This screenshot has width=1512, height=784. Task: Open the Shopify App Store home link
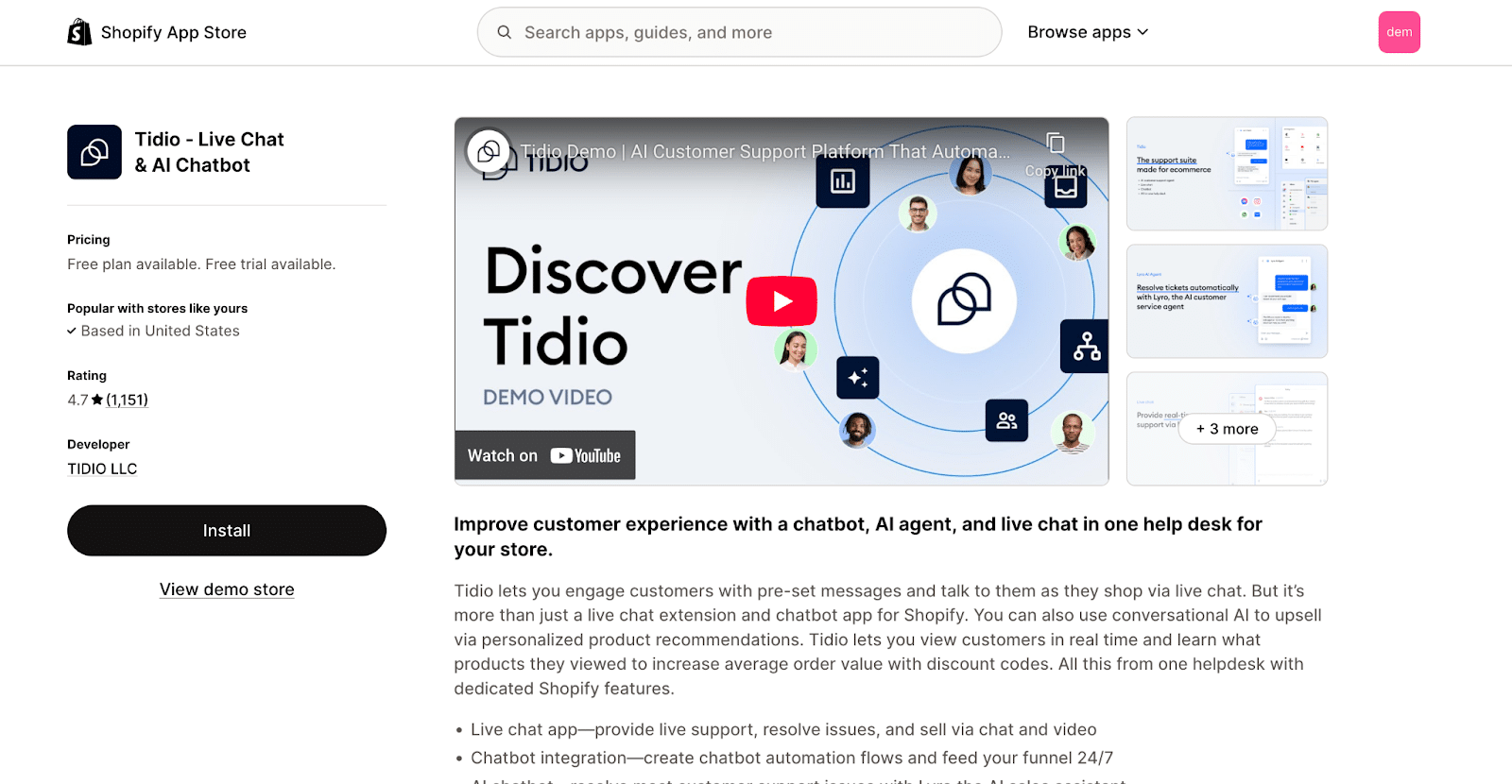pyautogui.click(x=157, y=32)
